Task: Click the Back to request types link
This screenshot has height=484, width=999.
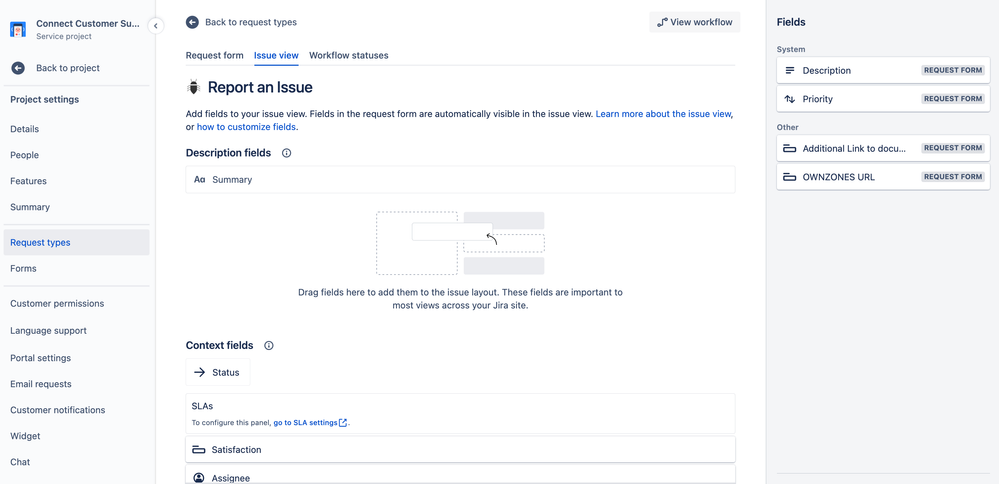Action: click(x=251, y=22)
